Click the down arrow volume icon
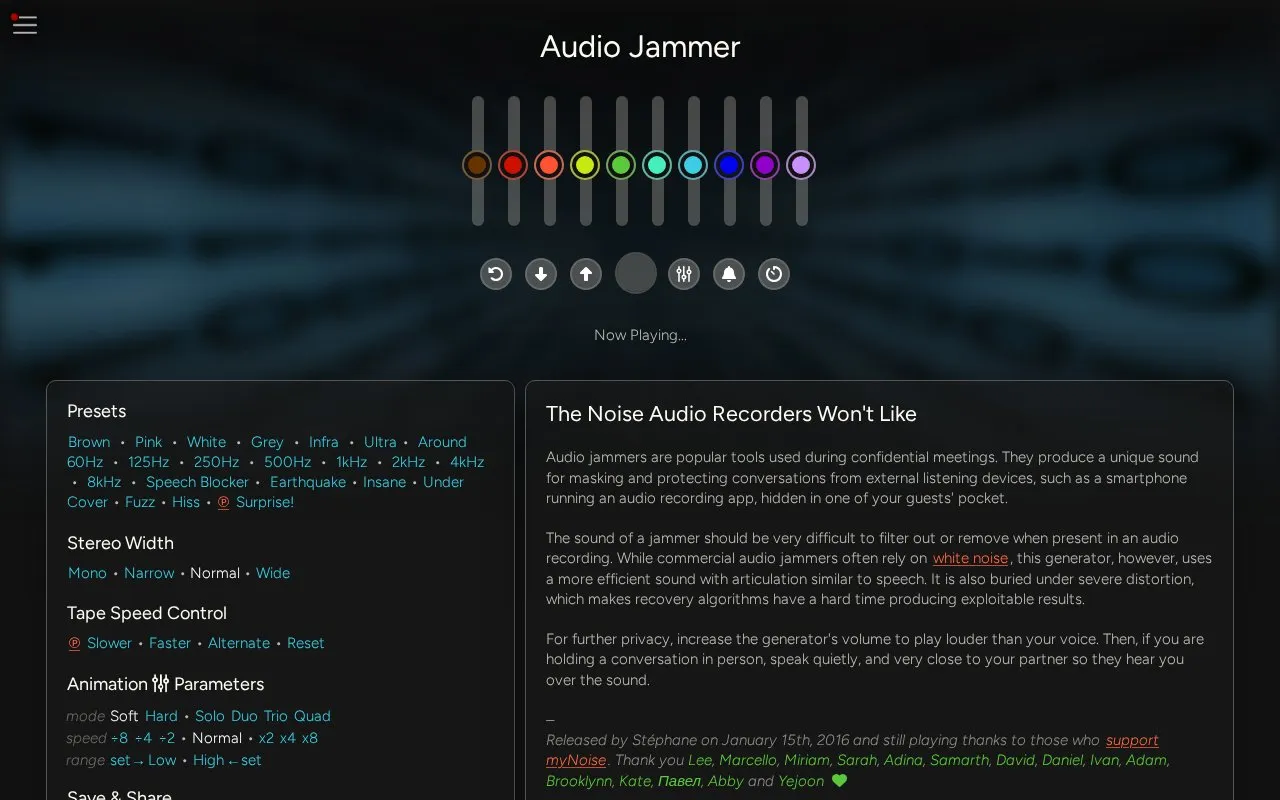The height and width of the screenshot is (800, 1280). coord(541,274)
